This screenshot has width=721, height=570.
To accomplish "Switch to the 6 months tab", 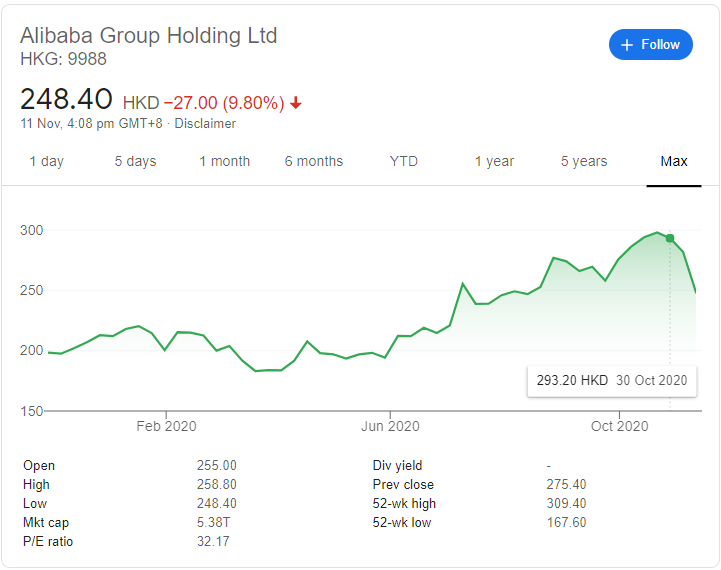I will click(x=314, y=161).
